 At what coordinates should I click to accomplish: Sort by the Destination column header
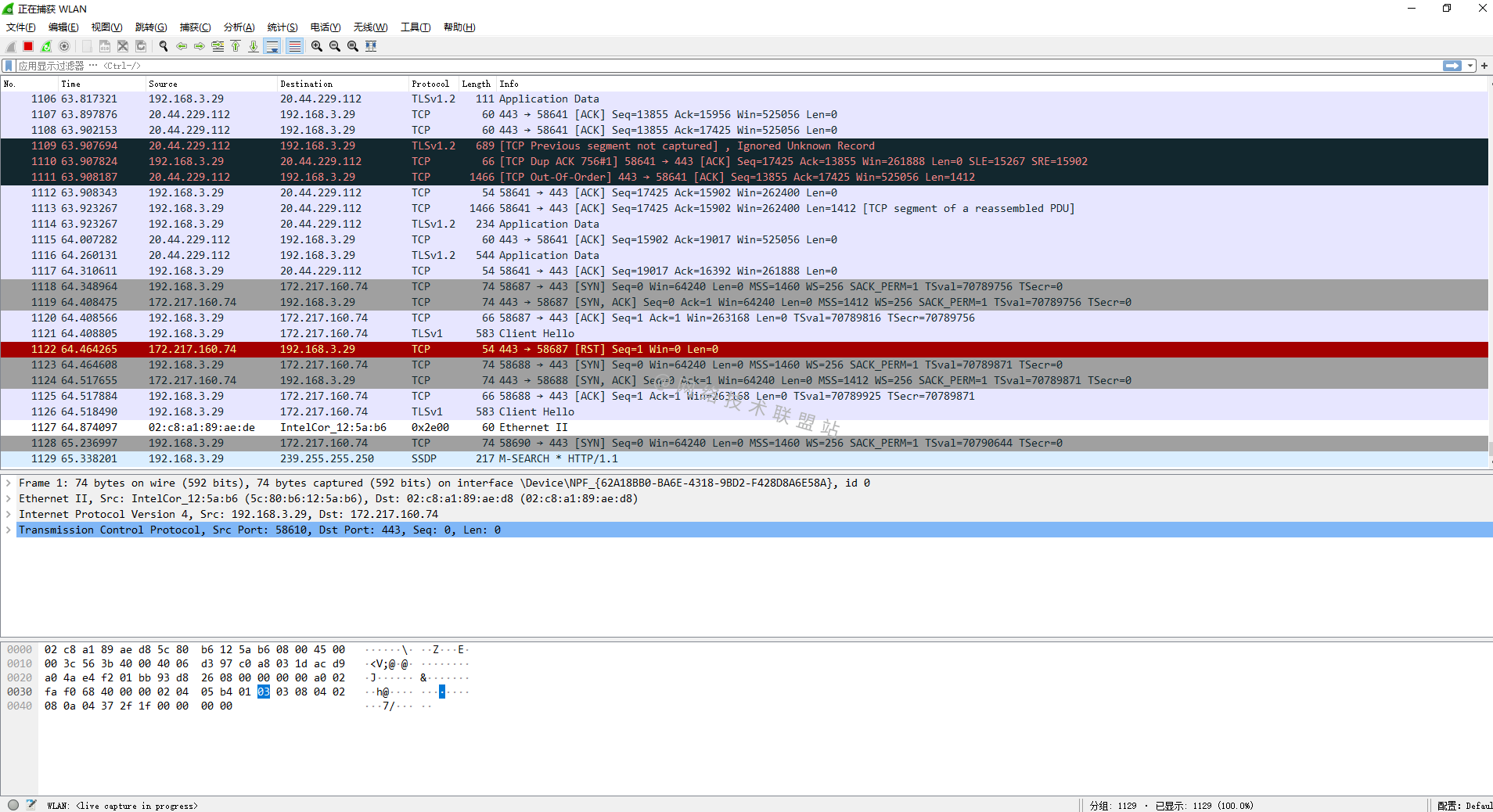(x=344, y=84)
